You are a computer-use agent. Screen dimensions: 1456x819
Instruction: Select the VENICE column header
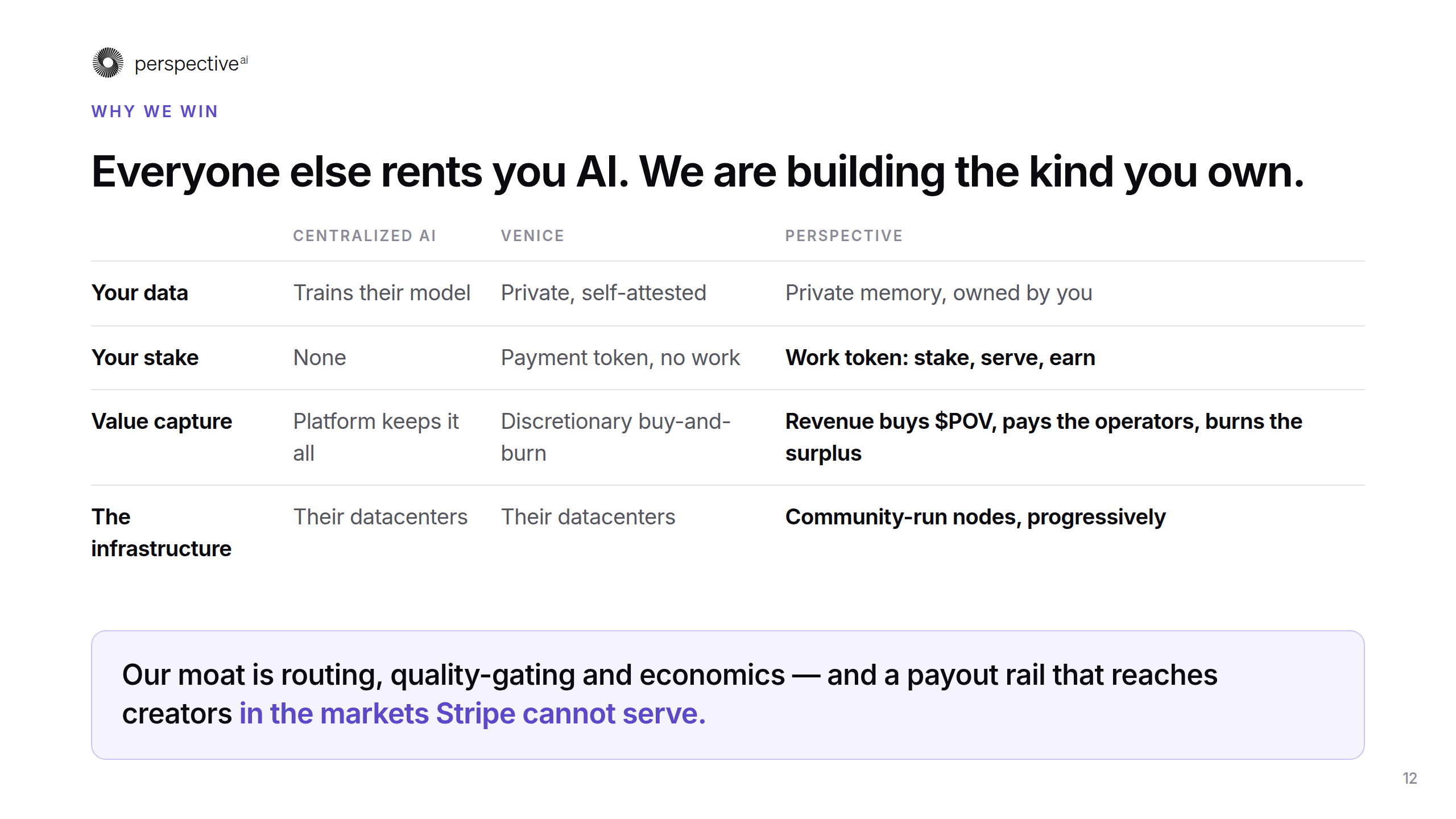(x=532, y=236)
